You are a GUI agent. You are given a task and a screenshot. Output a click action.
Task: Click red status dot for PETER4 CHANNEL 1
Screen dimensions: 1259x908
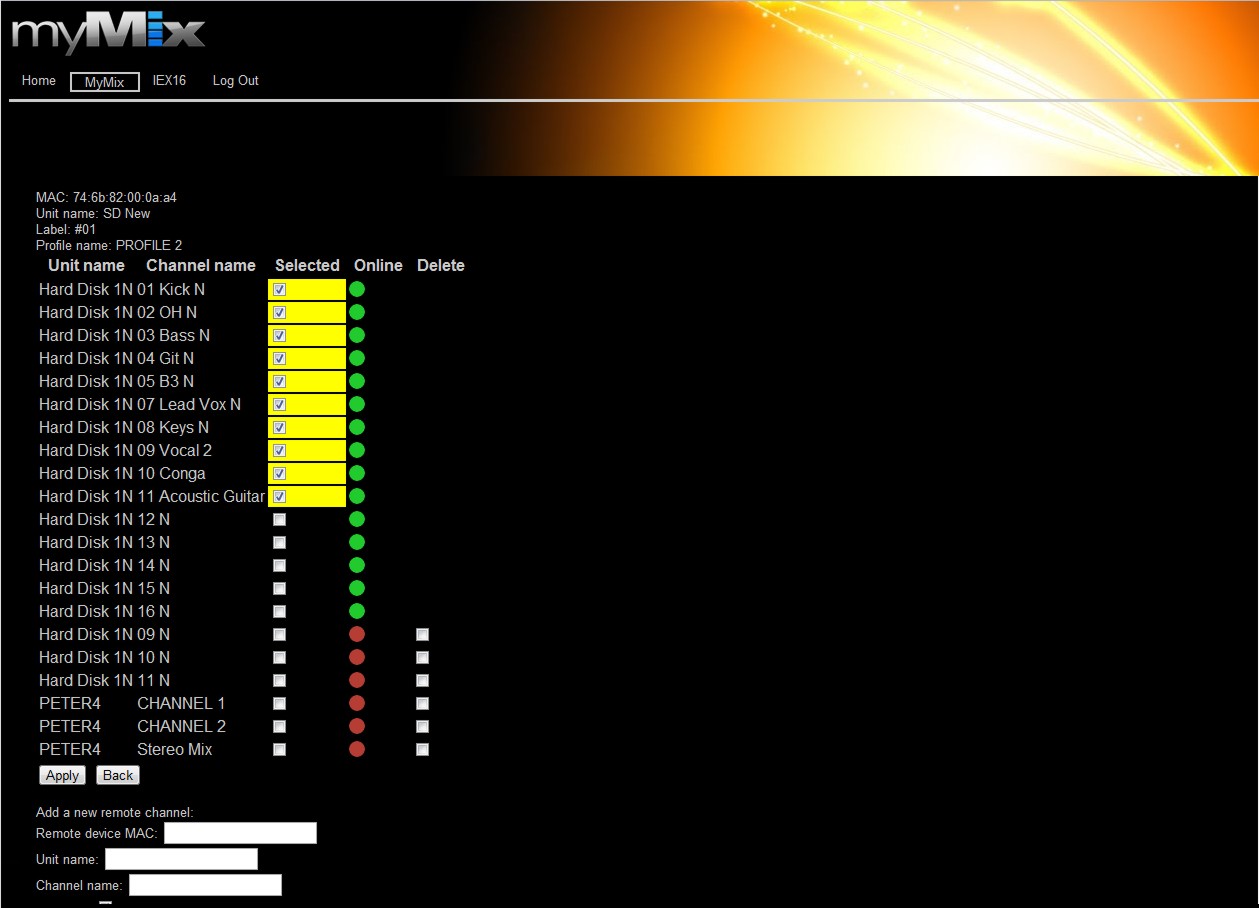(x=357, y=703)
